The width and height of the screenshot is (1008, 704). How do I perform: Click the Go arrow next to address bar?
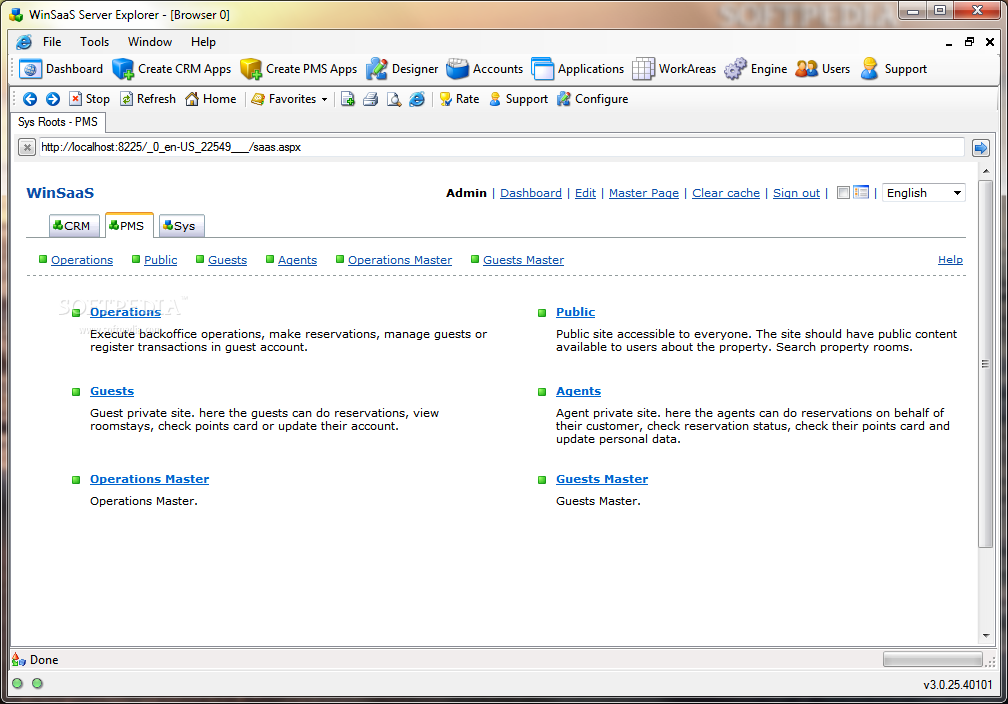click(980, 148)
